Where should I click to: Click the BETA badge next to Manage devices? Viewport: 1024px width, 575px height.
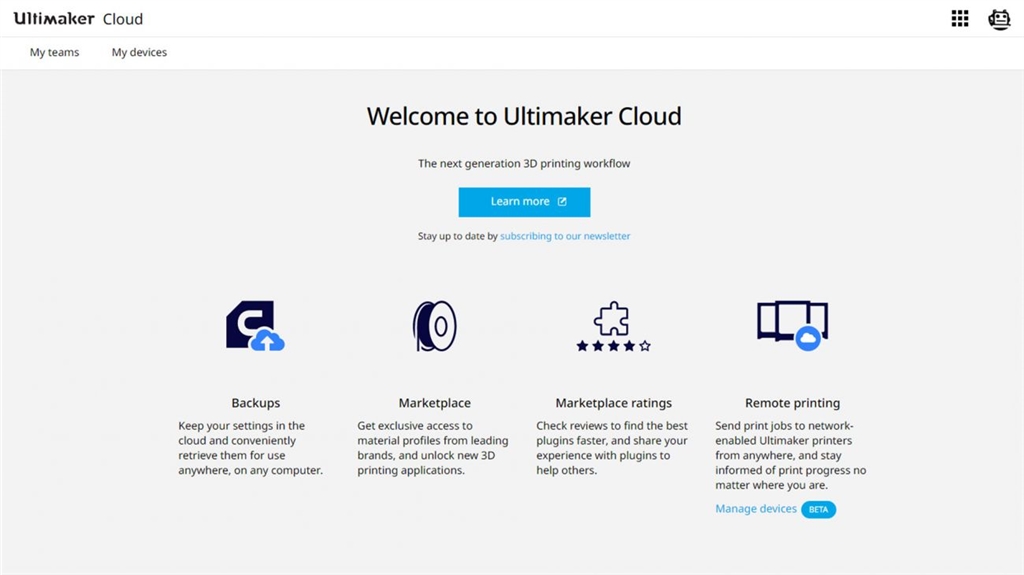pos(818,510)
